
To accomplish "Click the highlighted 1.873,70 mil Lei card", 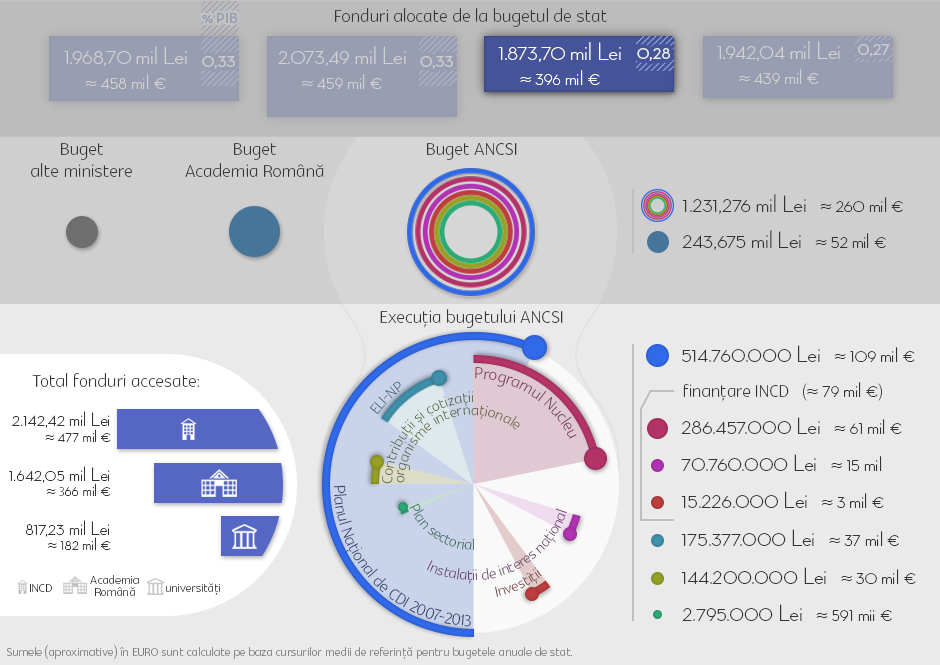I will click(579, 64).
